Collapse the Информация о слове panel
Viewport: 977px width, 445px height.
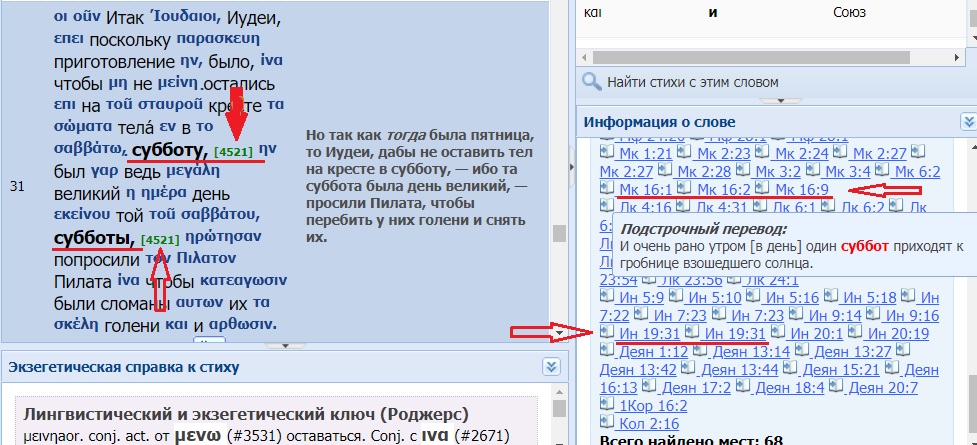[x=967, y=121]
